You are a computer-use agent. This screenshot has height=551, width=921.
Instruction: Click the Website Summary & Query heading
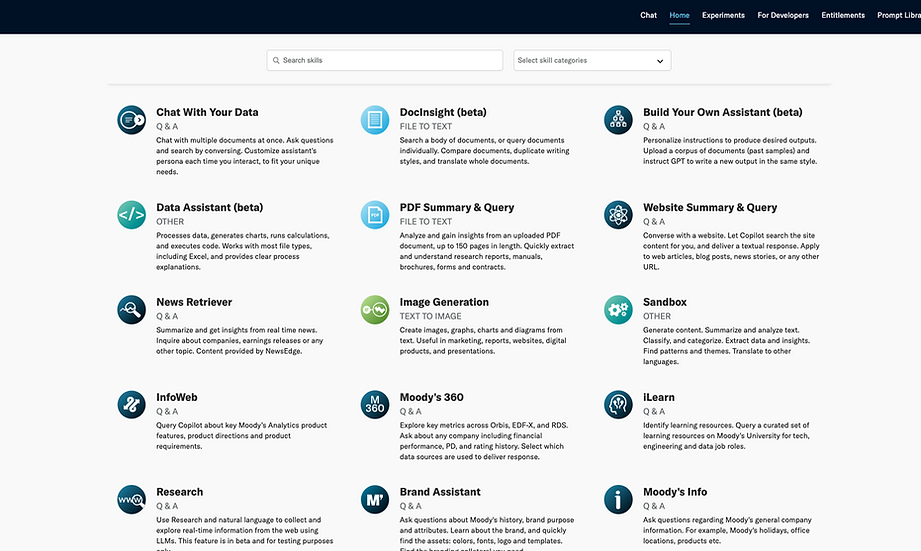[710, 207]
